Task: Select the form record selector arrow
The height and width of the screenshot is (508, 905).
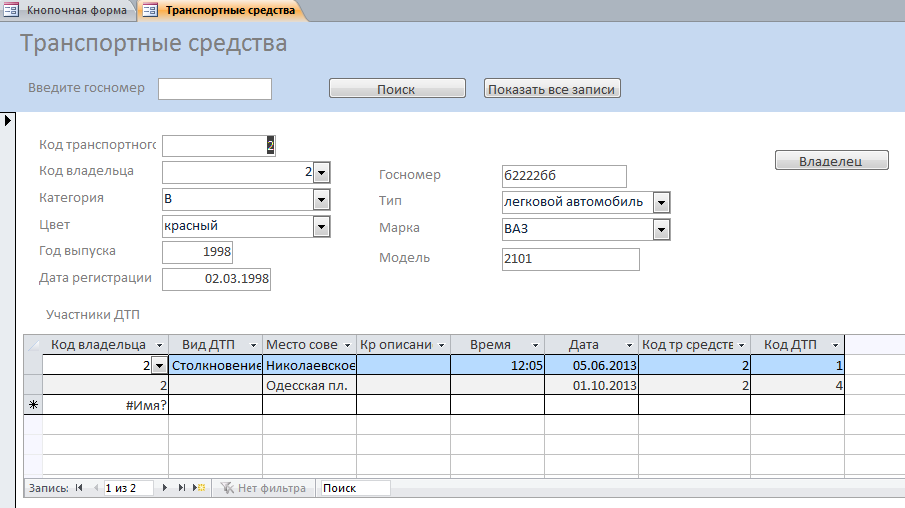Action: pos(8,121)
